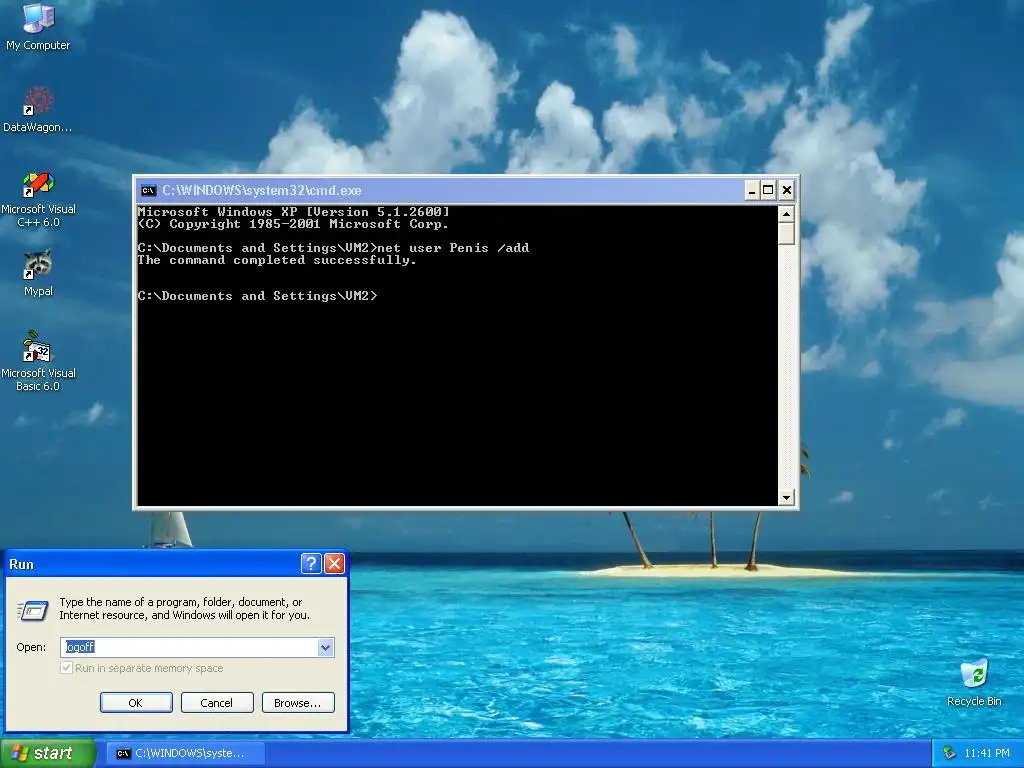Click OK in the Run dialog
Screen dimensions: 1024x768
pos(136,703)
